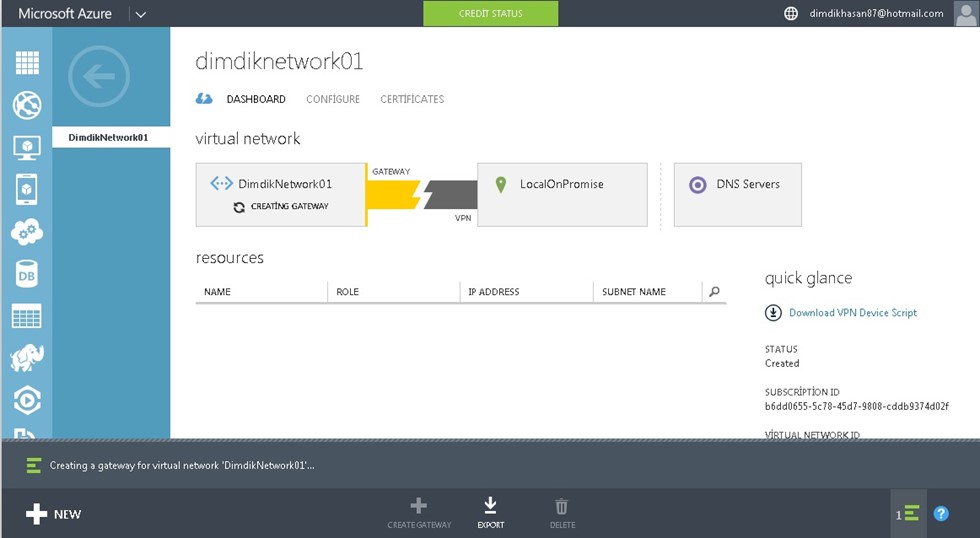980x538 pixels.
Task: Click the Created status value
Action: (x=782, y=363)
